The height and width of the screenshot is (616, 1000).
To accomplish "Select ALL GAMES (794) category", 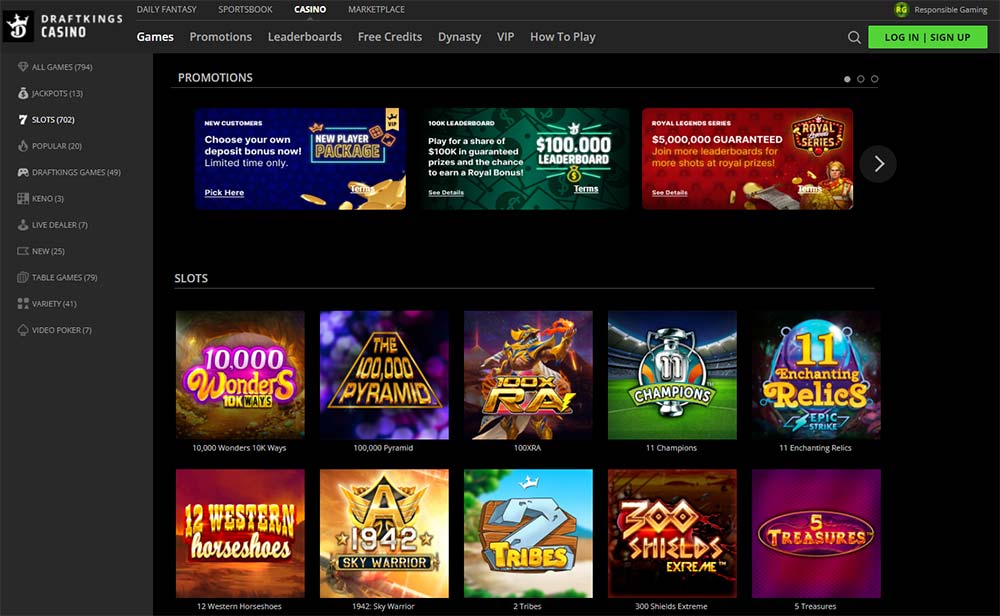I will 62,67.
